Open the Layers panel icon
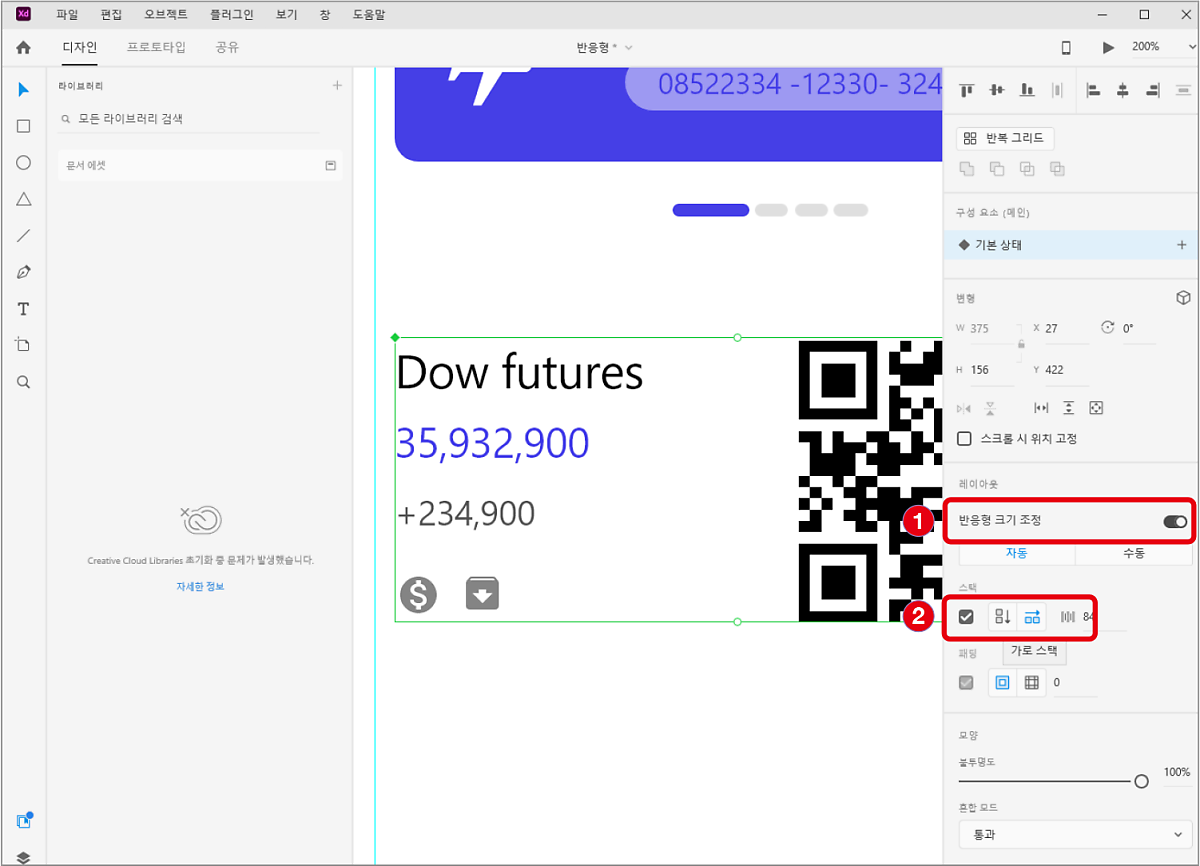This screenshot has height=866, width=1200. (x=24, y=857)
